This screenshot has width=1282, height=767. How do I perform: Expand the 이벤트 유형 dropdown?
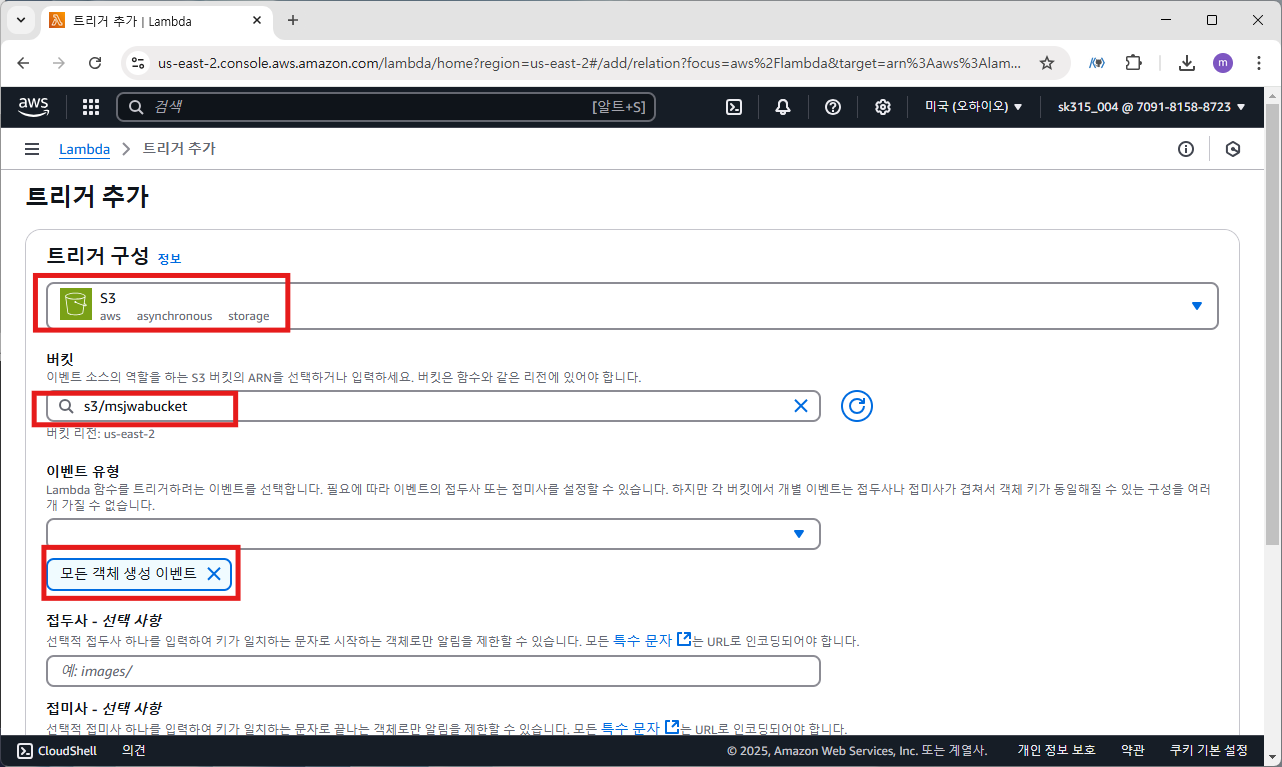tap(433, 534)
